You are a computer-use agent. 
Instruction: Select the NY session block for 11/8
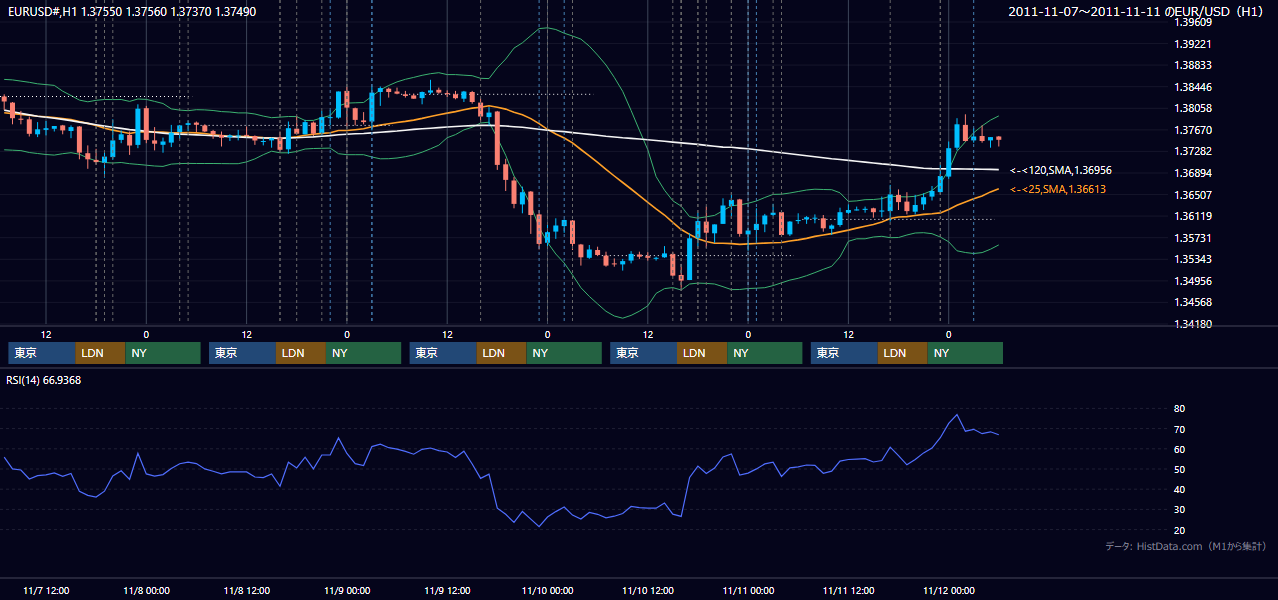coord(364,353)
